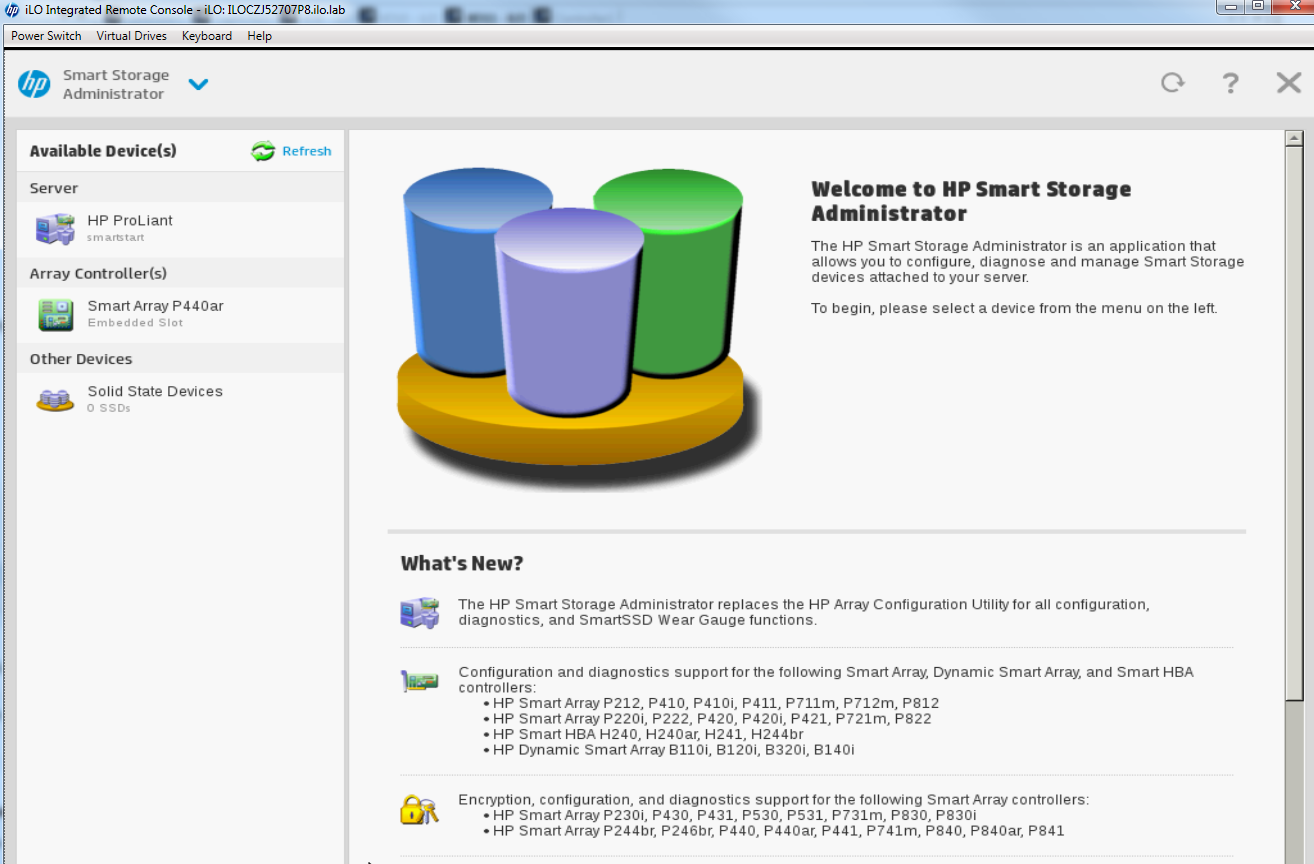
Task: Click the server icon beside replaces Array Configuration text
Action: click(x=419, y=612)
